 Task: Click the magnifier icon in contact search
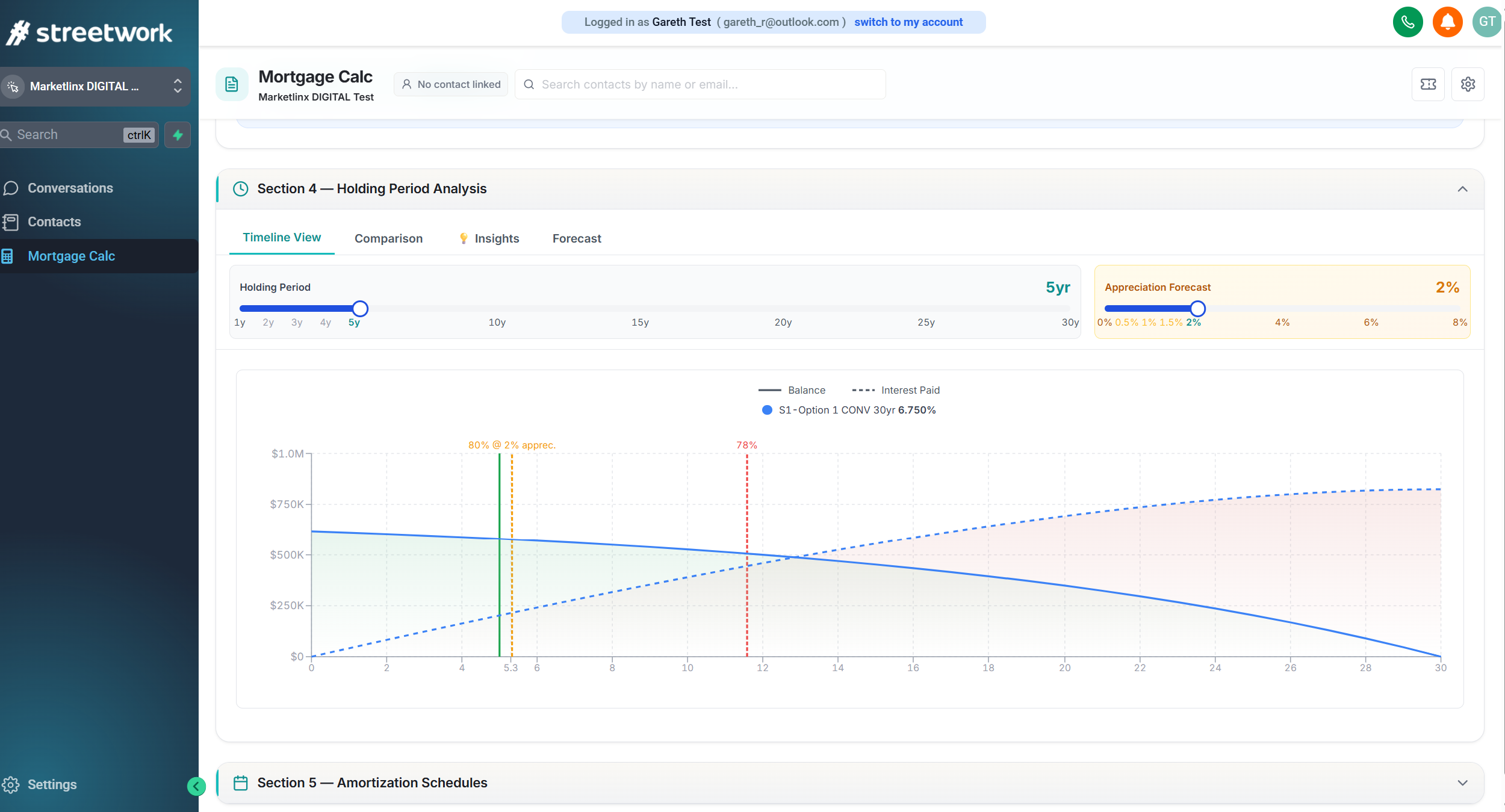pos(529,84)
